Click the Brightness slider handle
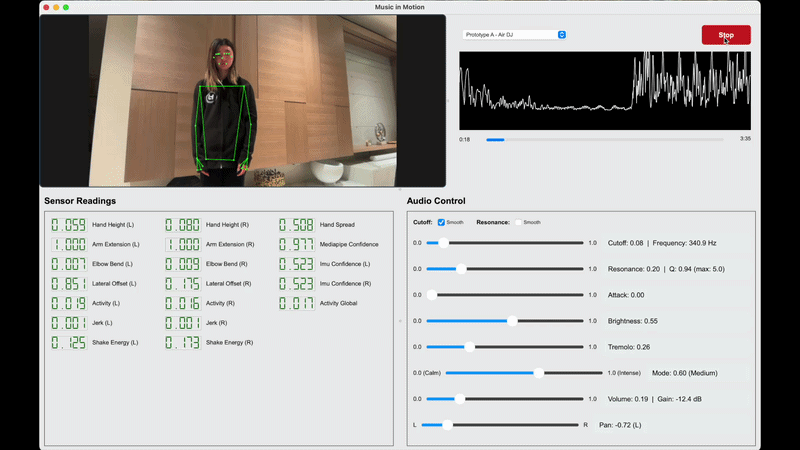Image resolution: width=800 pixels, height=450 pixels. 512,321
